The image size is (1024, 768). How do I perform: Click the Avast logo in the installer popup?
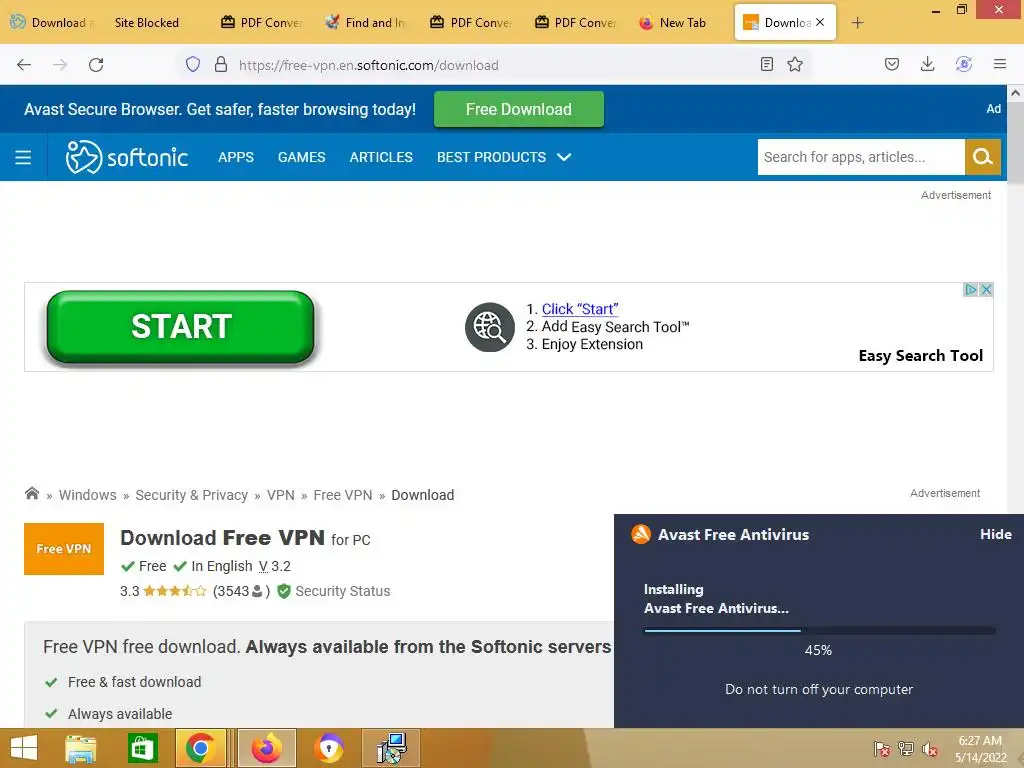click(x=641, y=534)
